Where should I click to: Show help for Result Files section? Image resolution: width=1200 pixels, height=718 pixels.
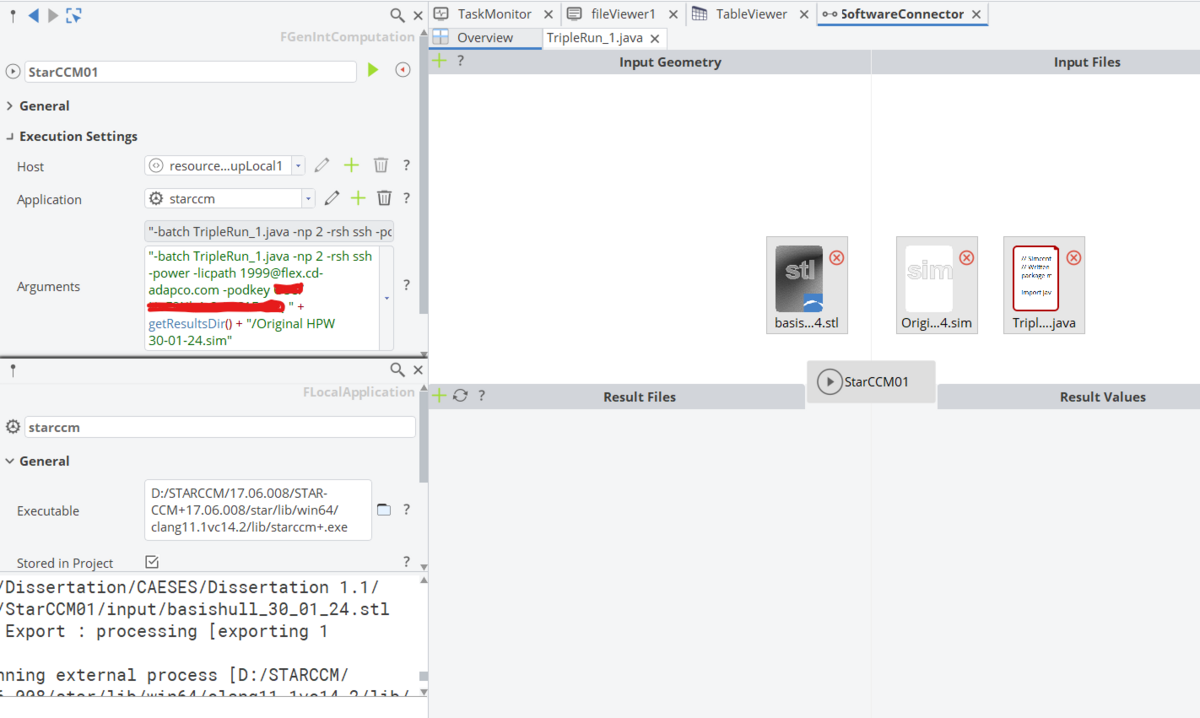481,396
